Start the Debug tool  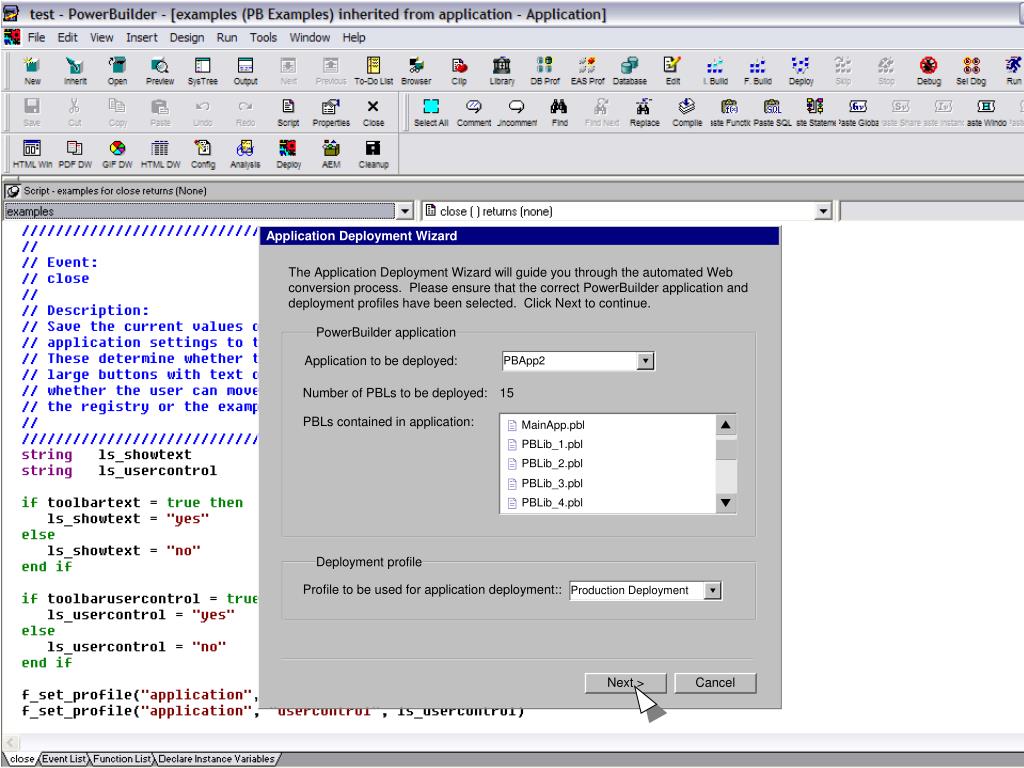tap(929, 71)
